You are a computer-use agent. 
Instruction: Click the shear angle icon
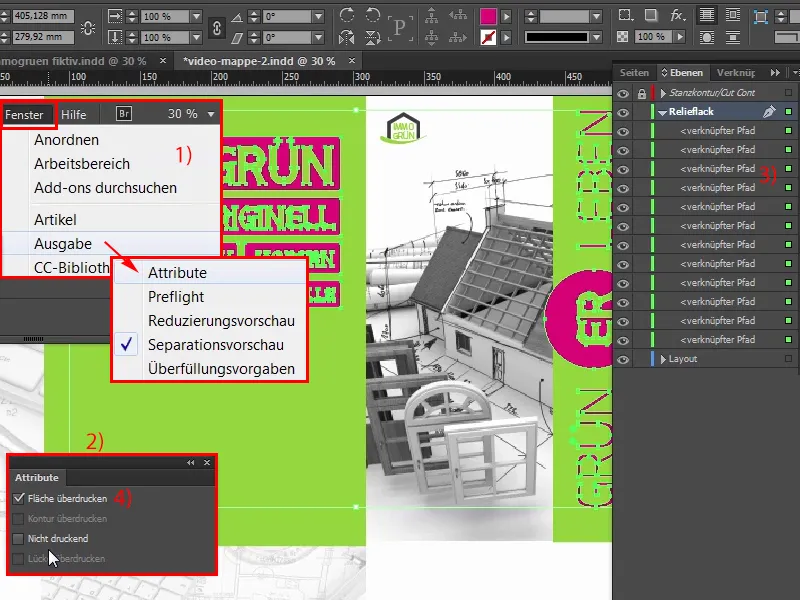pyautogui.click(x=237, y=38)
